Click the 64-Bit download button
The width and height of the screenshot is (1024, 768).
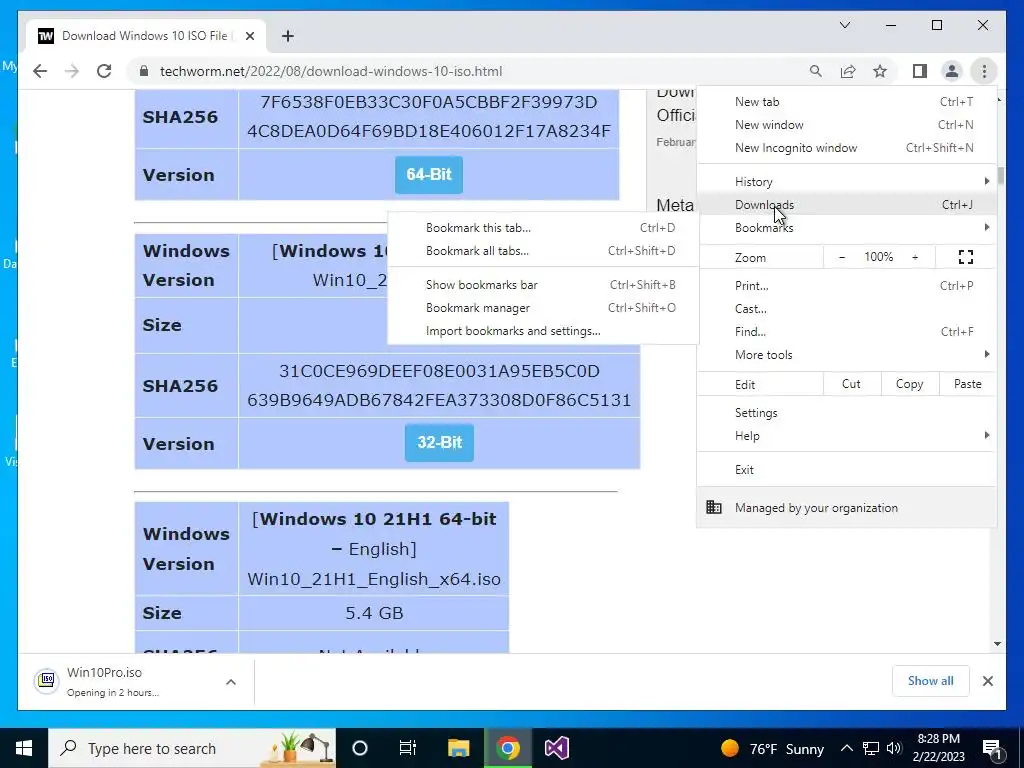(x=428, y=174)
